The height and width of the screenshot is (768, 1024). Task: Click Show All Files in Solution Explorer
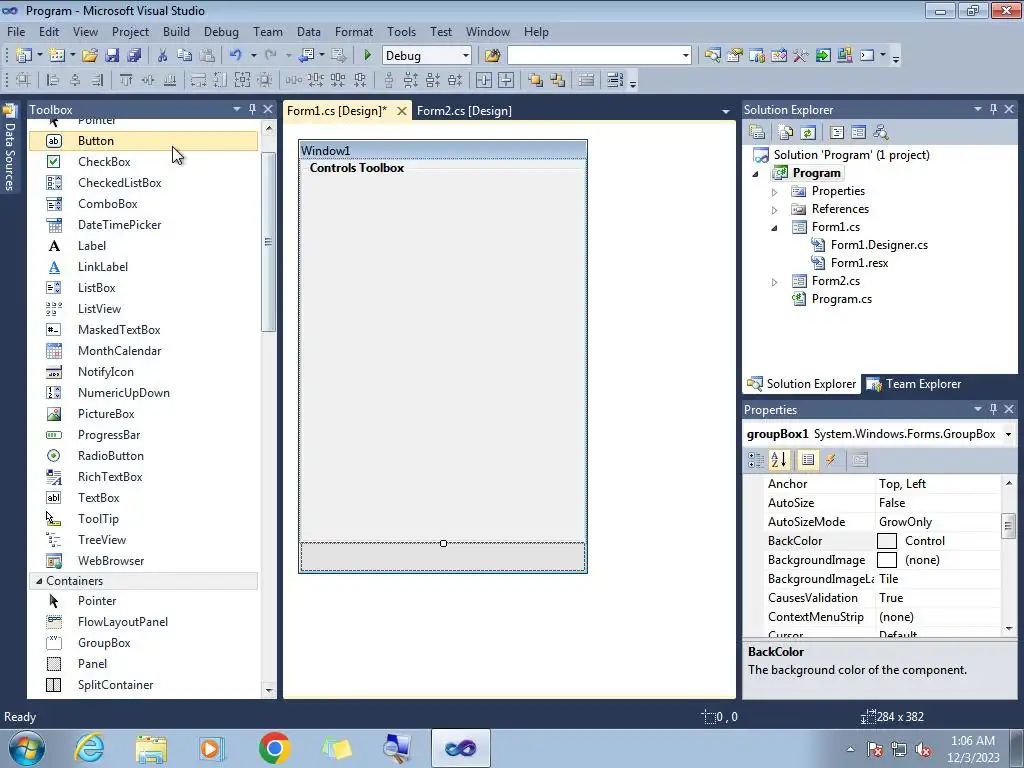(786, 133)
